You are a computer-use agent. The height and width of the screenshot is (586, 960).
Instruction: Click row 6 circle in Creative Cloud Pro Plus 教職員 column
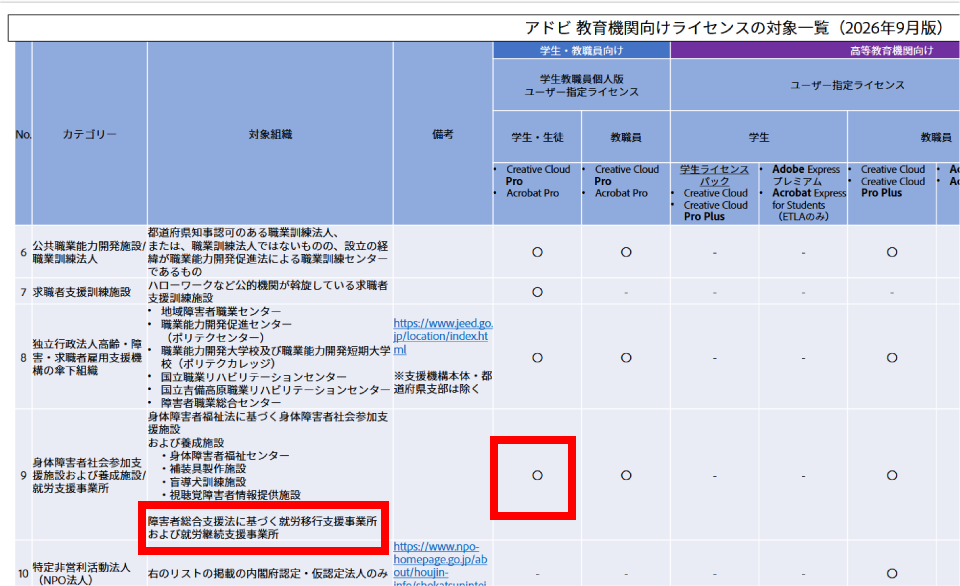[892, 252]
